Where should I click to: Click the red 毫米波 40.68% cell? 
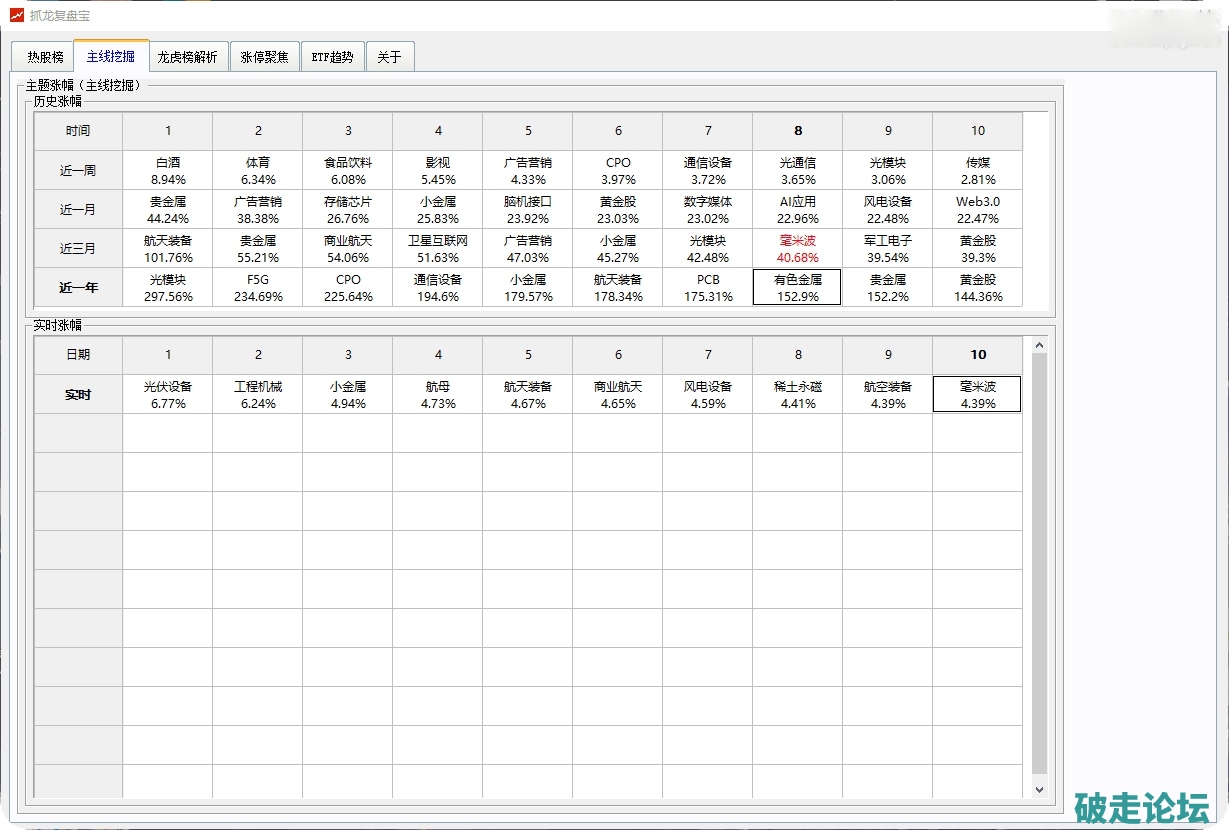[x=797, y=249]
